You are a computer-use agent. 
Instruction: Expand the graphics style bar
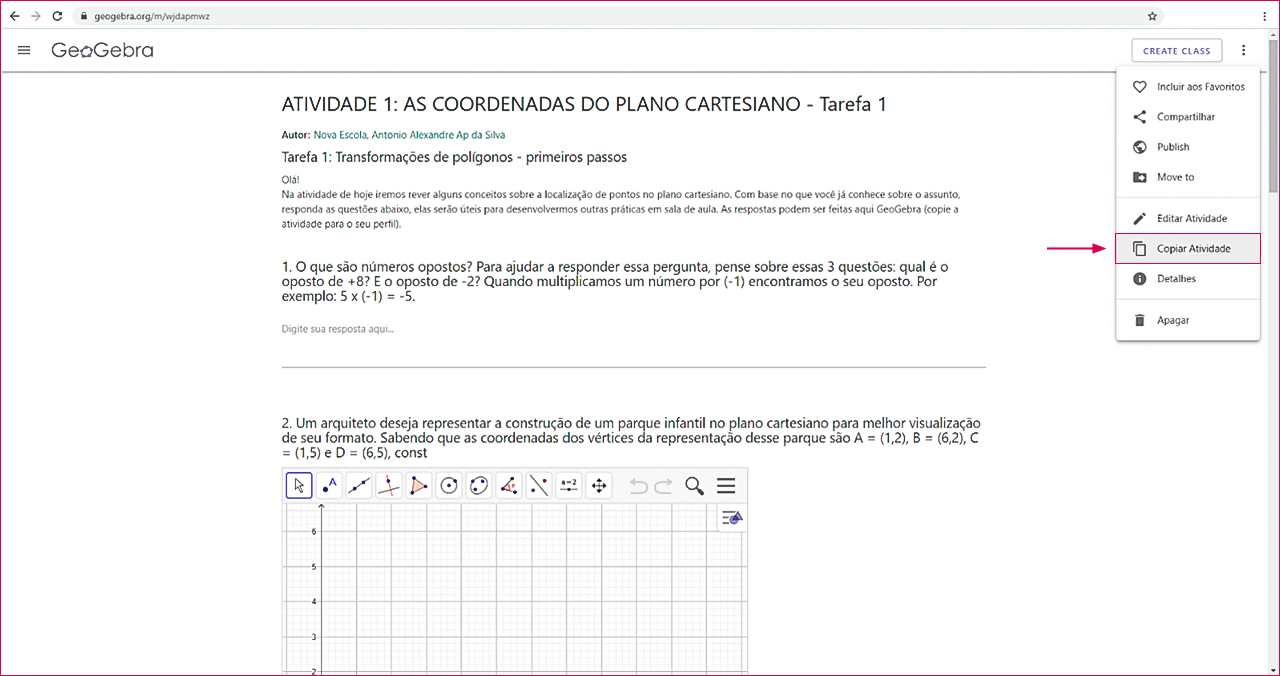click(x=732, y=518)
